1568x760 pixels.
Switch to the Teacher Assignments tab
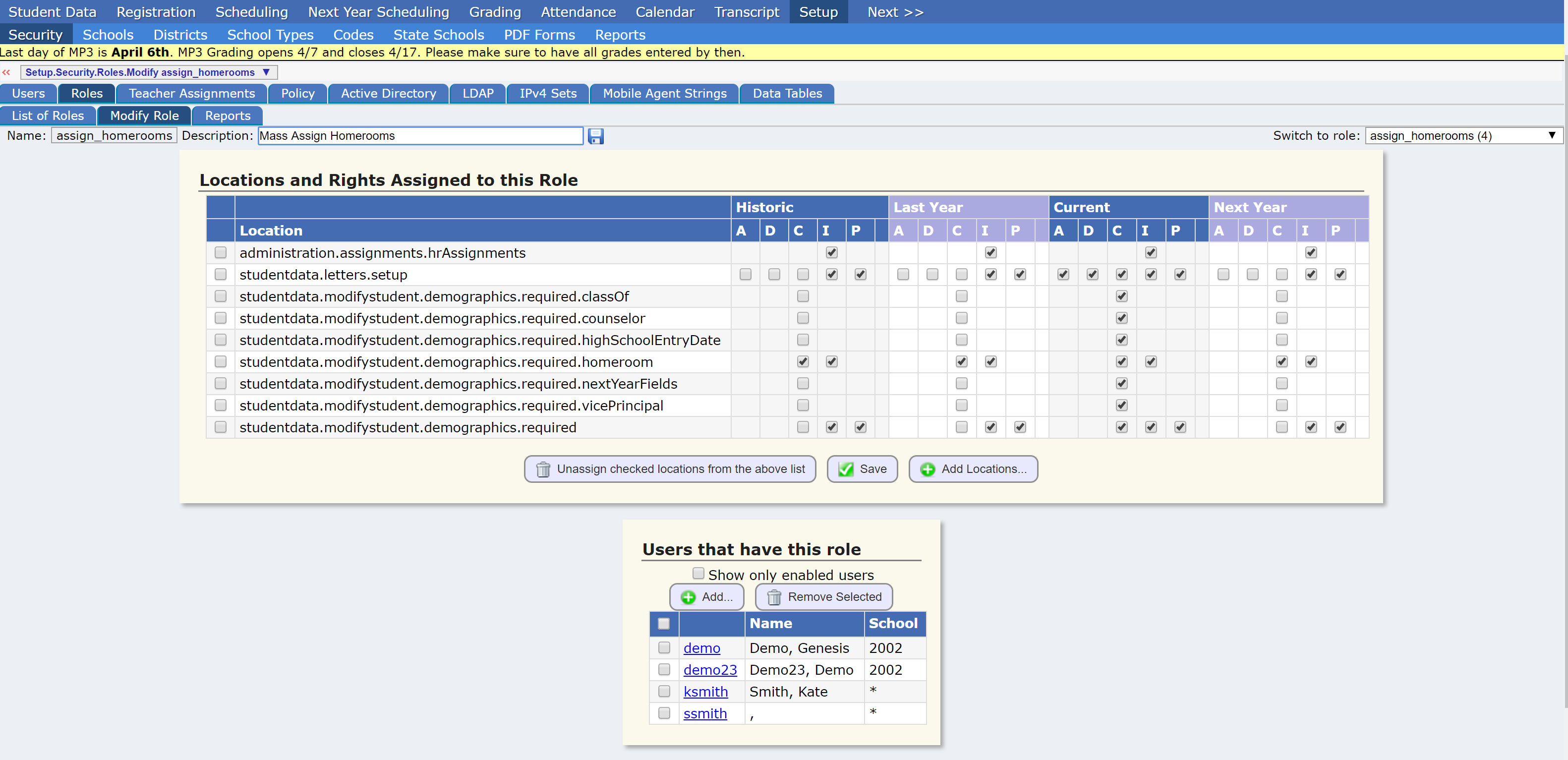click(190, 93)
